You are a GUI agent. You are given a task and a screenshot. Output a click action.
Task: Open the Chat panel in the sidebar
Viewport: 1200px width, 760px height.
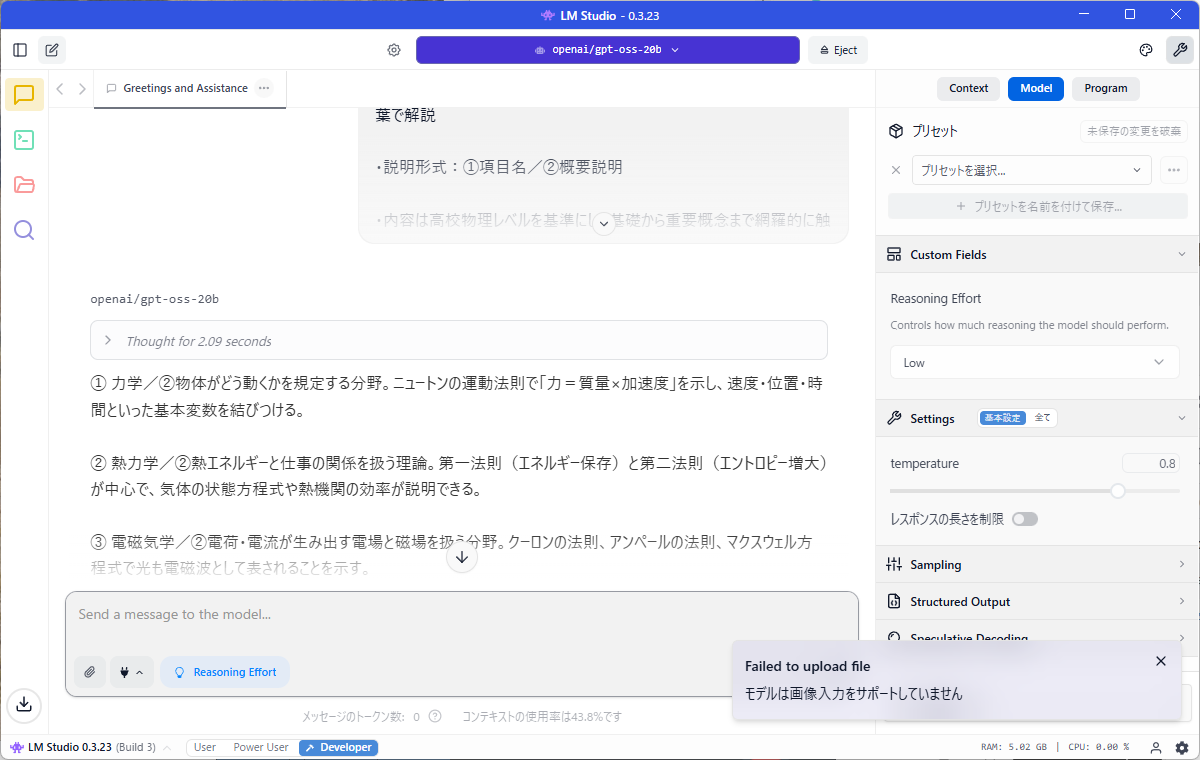23,94
